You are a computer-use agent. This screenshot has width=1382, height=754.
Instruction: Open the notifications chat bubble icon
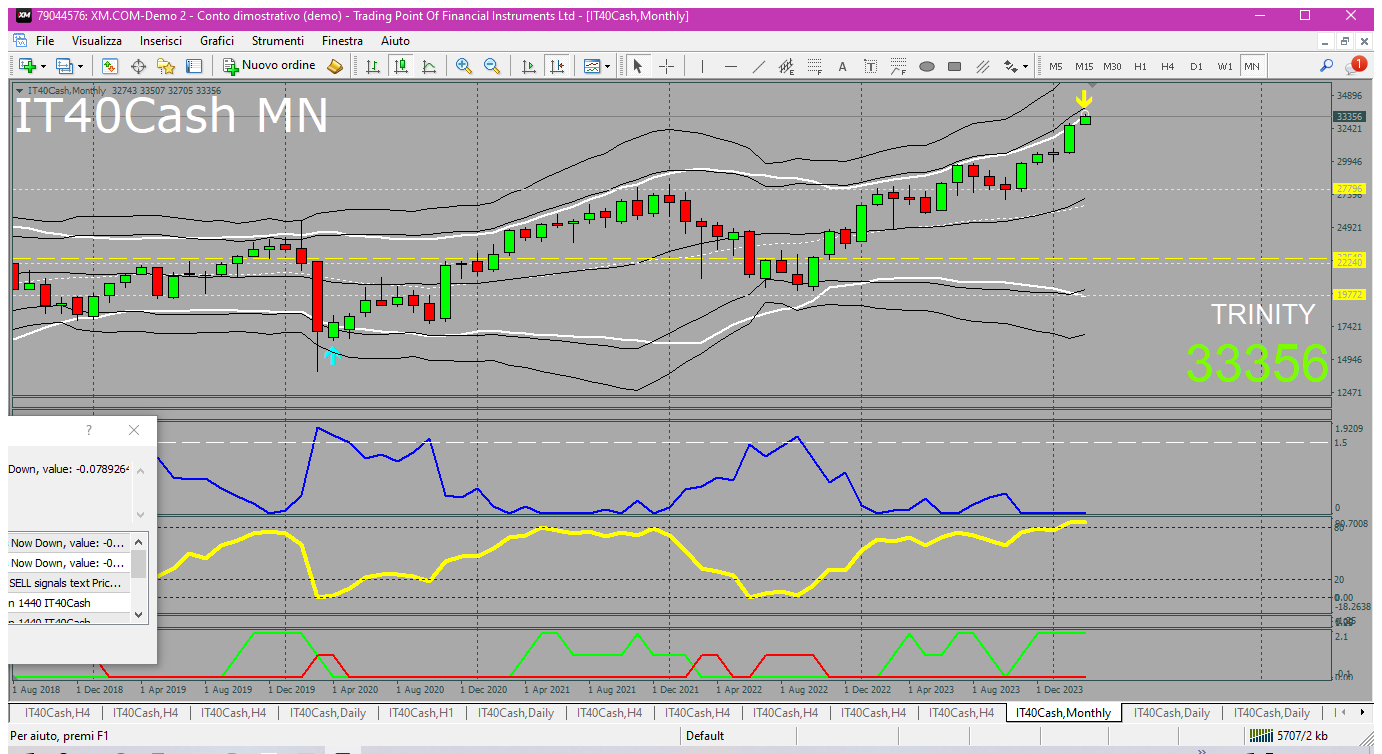tap(1356, 66)
